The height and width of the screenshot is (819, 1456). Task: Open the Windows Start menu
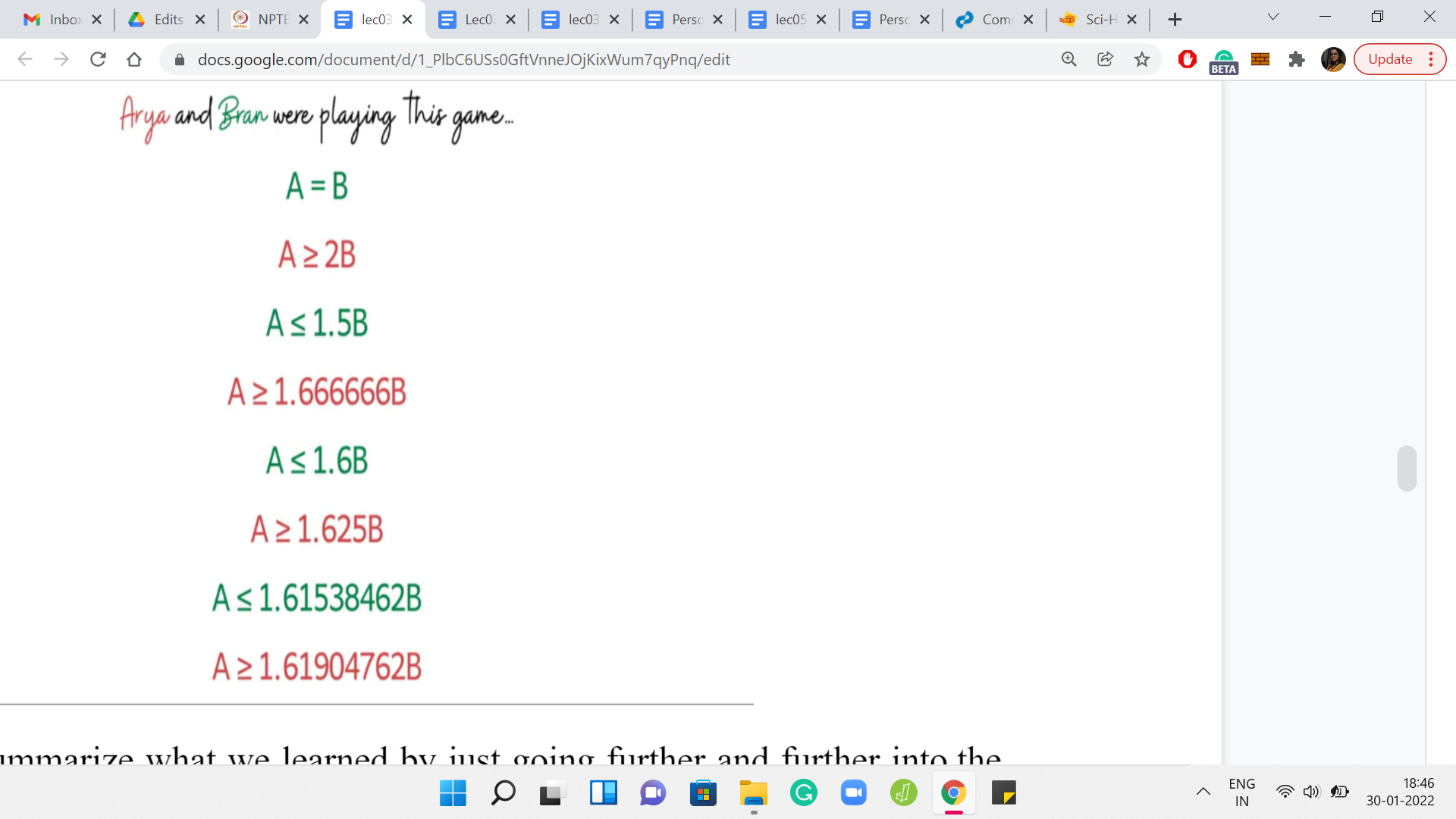click(453, 793)
